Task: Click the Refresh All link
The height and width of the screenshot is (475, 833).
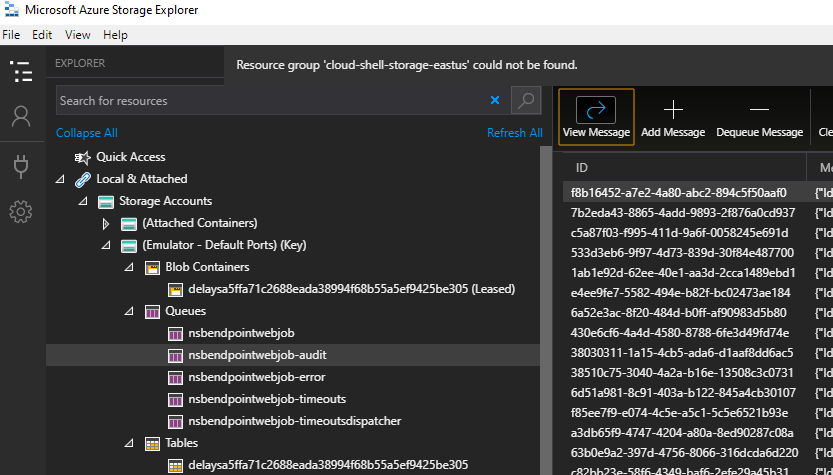Action: coord(515,133)
